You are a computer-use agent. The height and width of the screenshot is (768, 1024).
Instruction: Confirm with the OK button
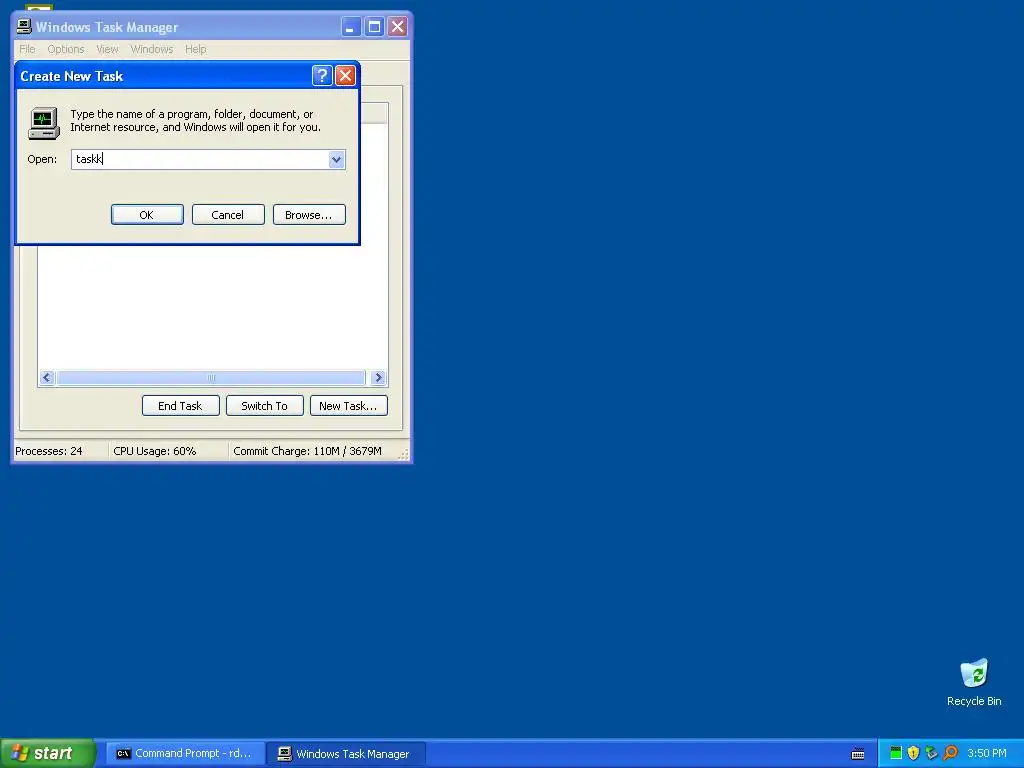pos(147,215)
